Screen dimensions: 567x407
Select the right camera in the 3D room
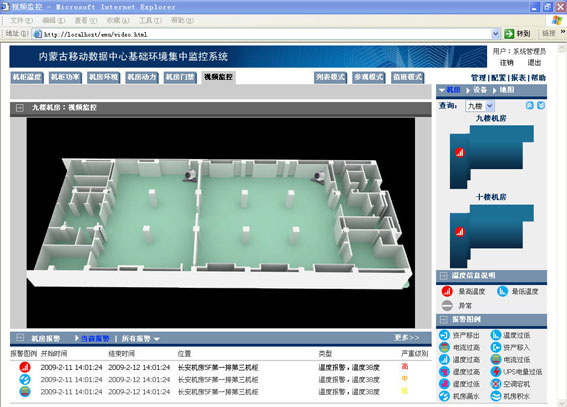(319, 176)
